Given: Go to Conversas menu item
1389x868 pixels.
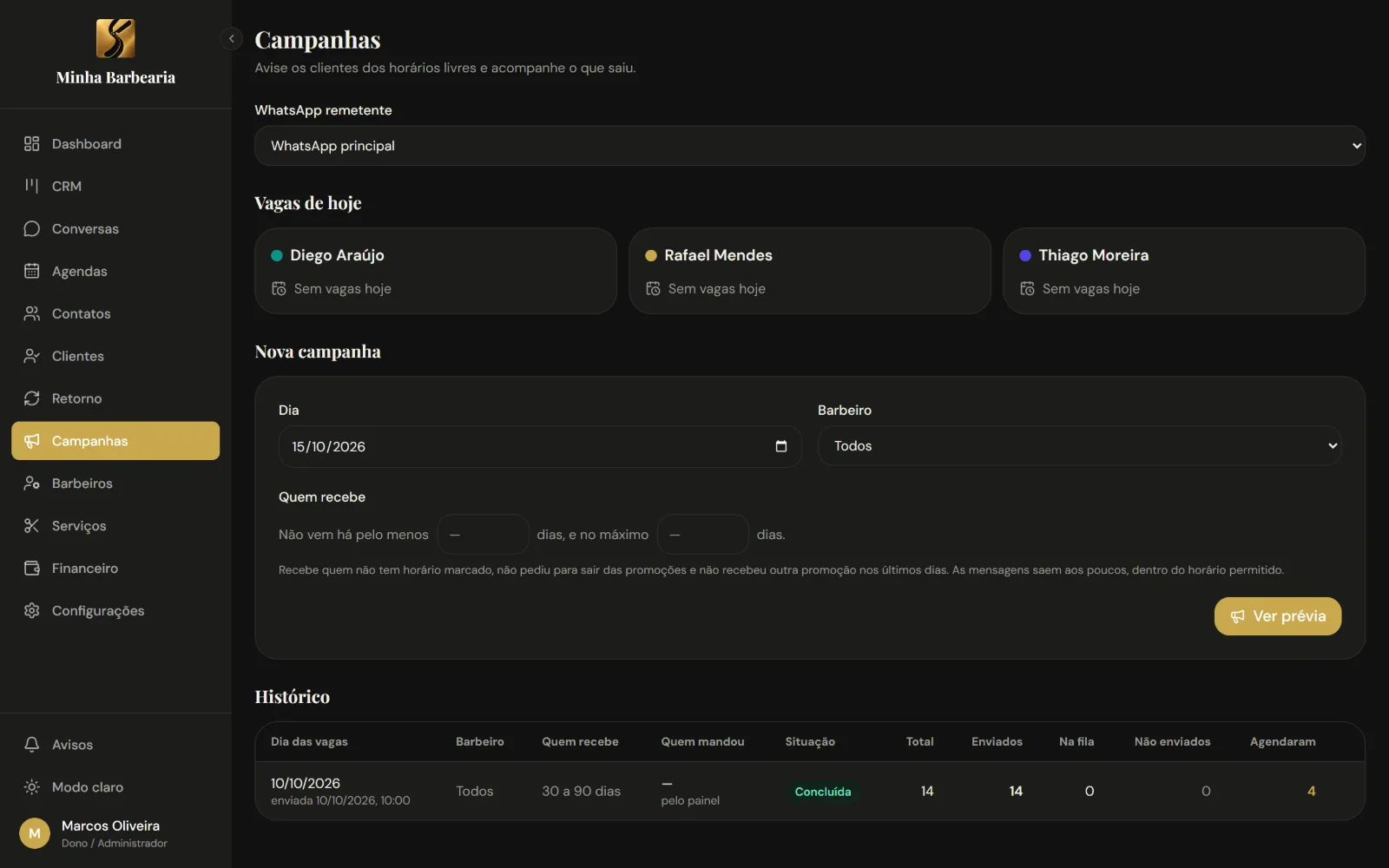Looking at the screenshot, I should pos(115,228).
